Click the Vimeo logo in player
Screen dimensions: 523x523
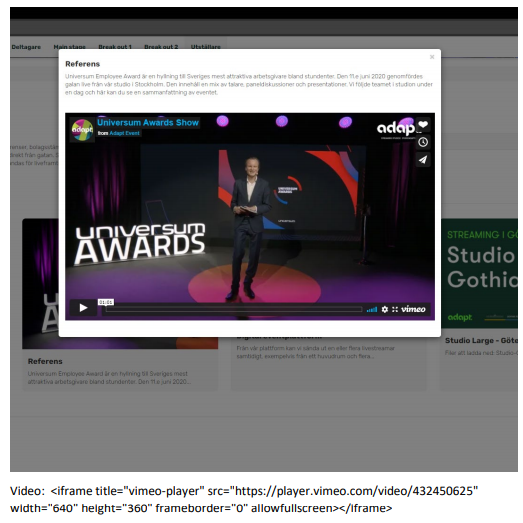[413, 309]
